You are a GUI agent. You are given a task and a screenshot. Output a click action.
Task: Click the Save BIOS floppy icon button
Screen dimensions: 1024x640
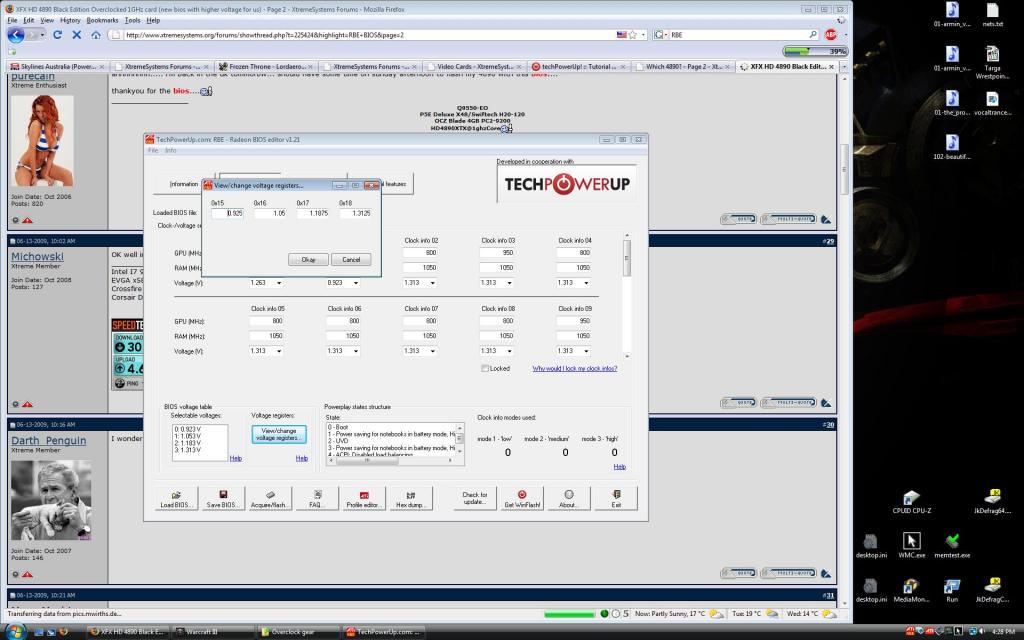click(x=223, y=499)
